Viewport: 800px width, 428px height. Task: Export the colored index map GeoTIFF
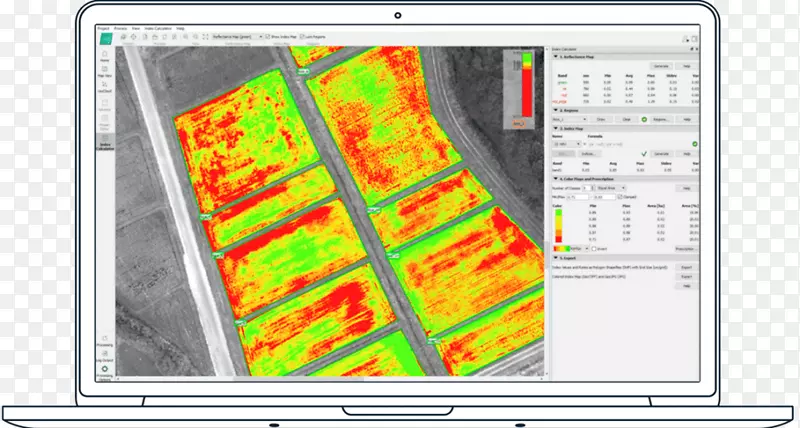(x=686, y=276)
